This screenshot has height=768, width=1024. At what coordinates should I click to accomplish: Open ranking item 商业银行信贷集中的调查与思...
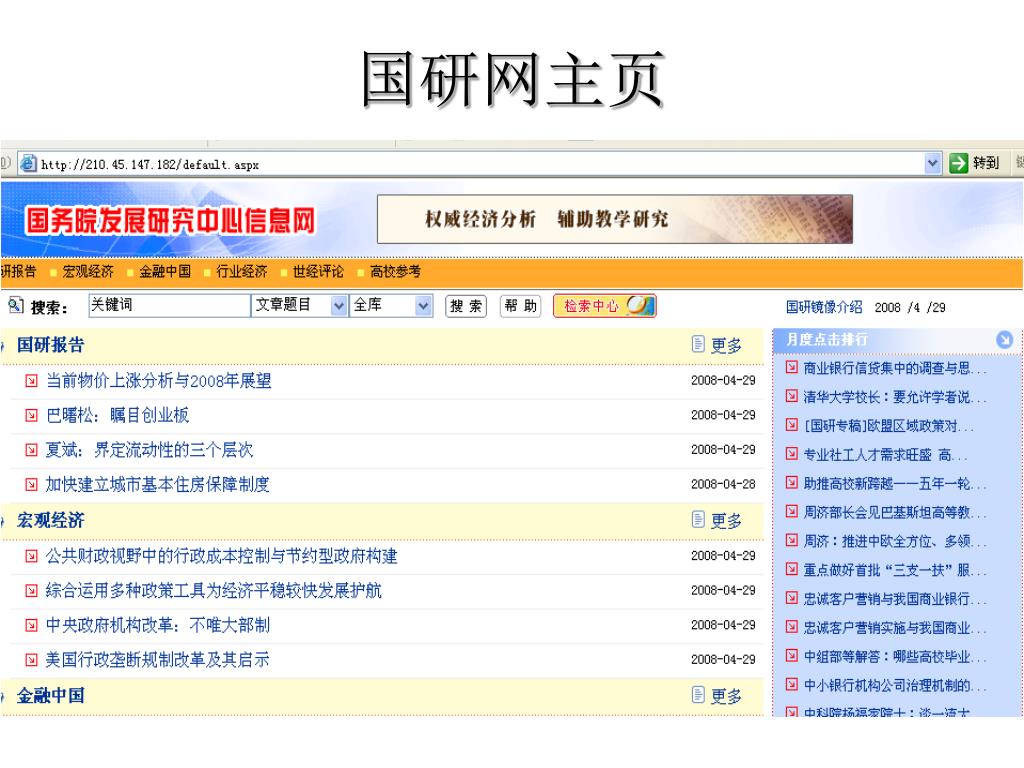(895, 368)
